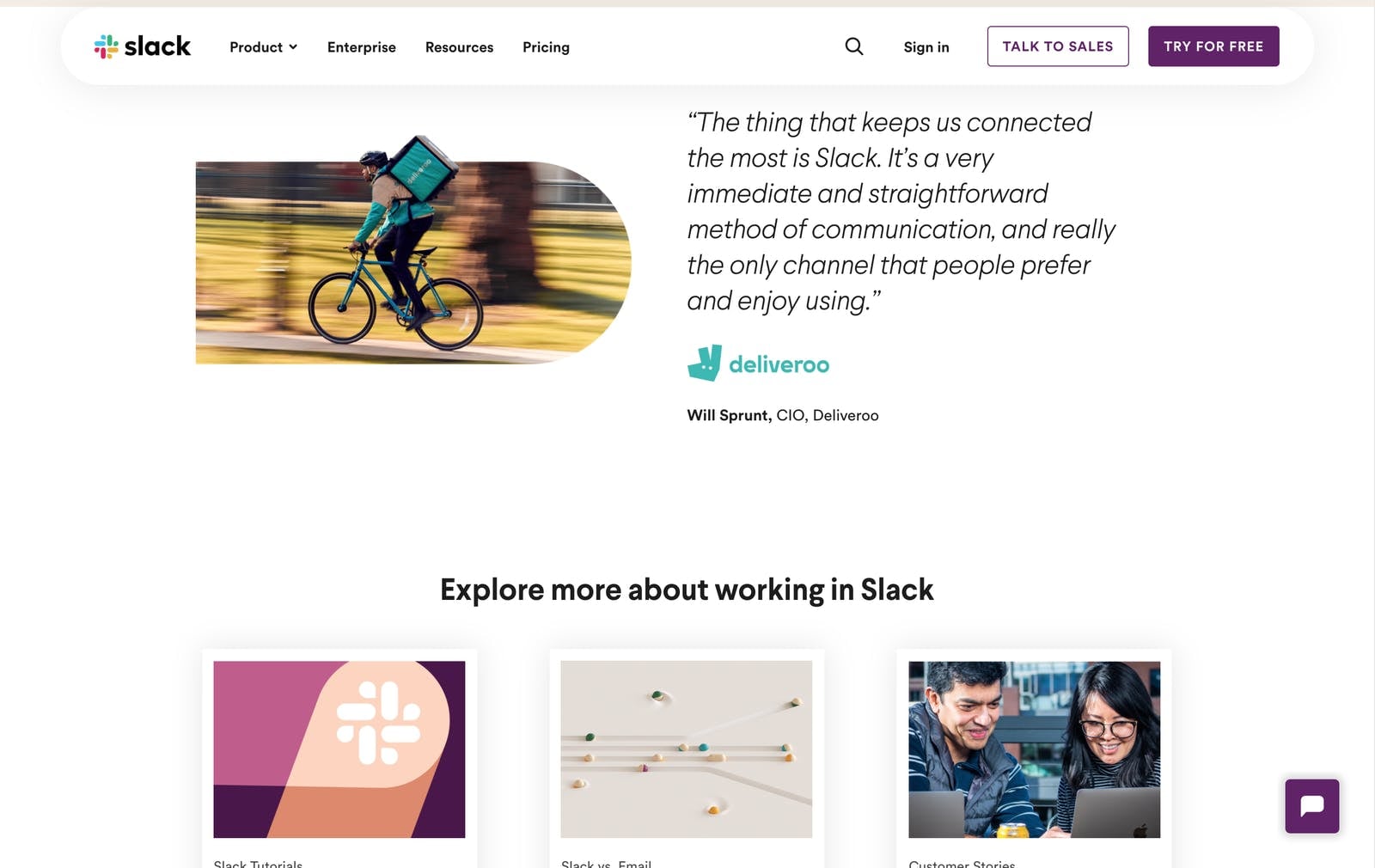Click the chevron next to Product

pos(293,47)
